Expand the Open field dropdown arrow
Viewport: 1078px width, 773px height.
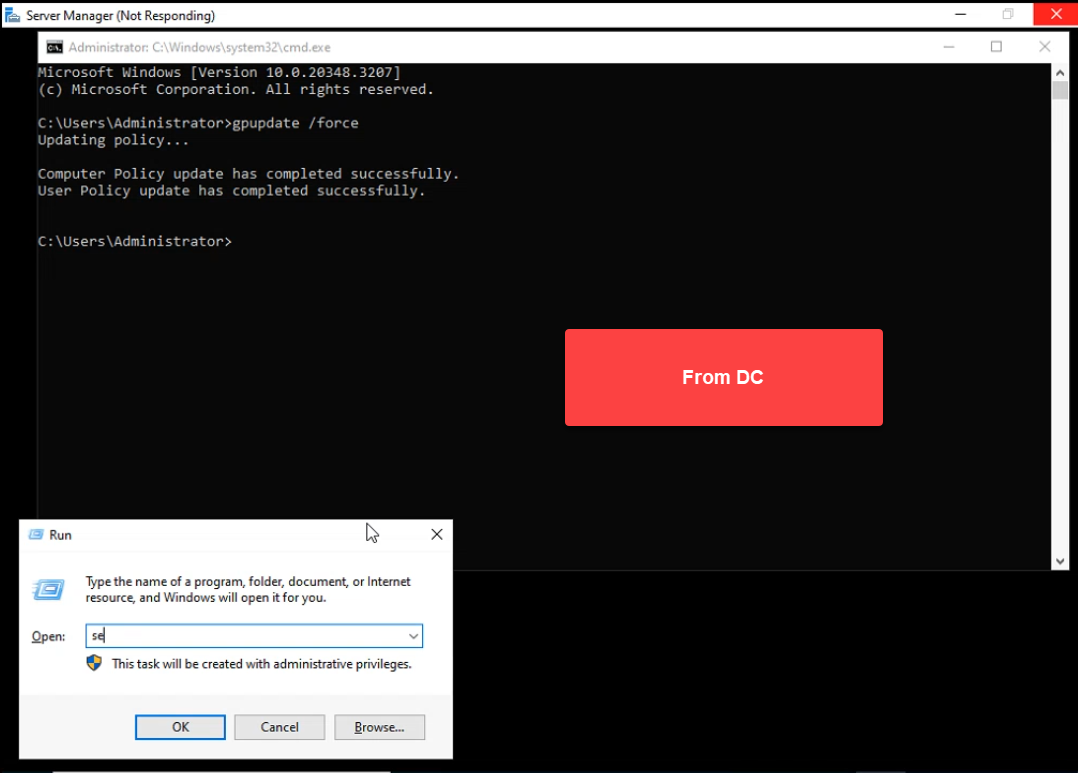[413, 636]
